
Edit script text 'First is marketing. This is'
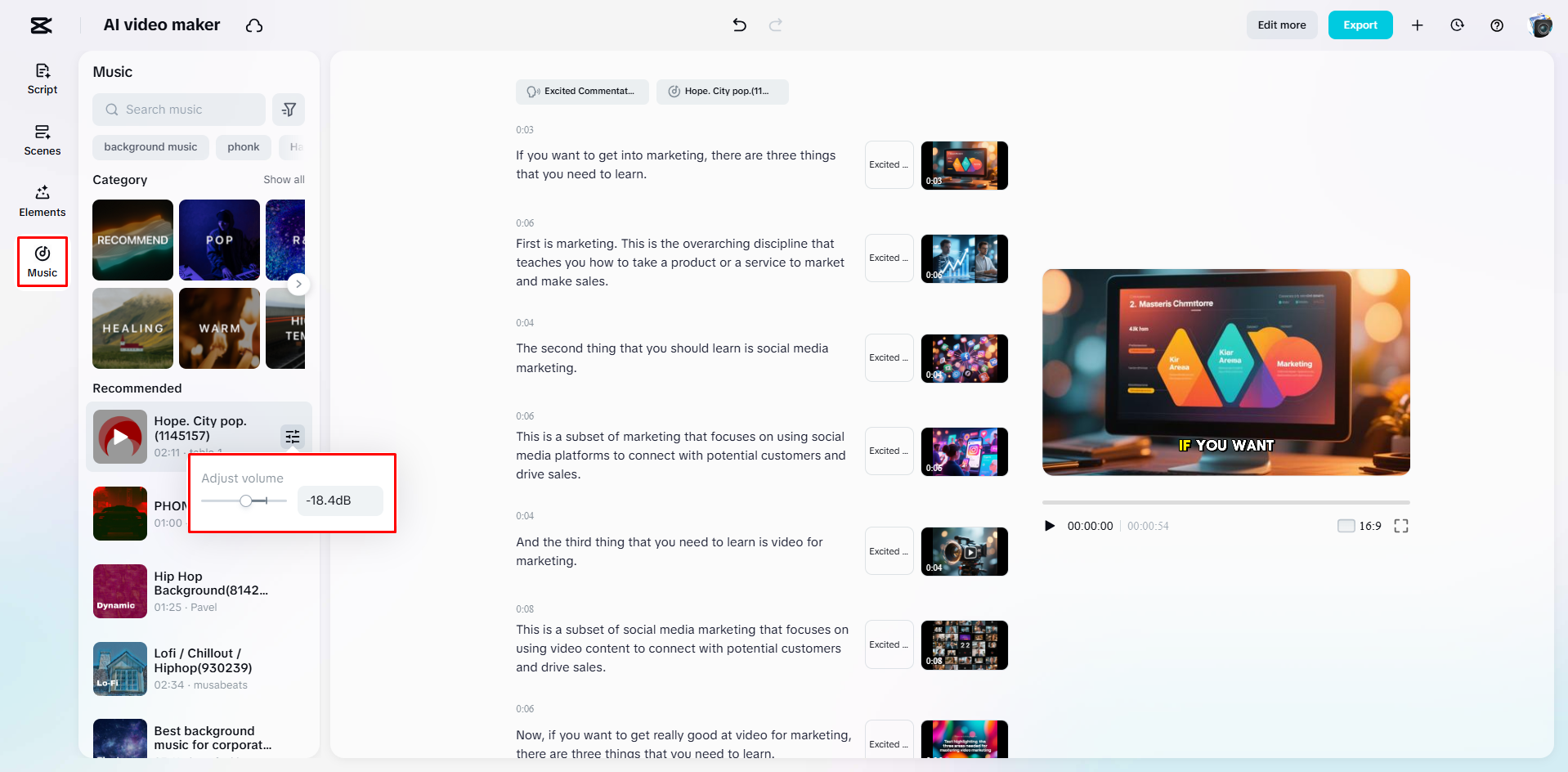click(x=680, y=263)
